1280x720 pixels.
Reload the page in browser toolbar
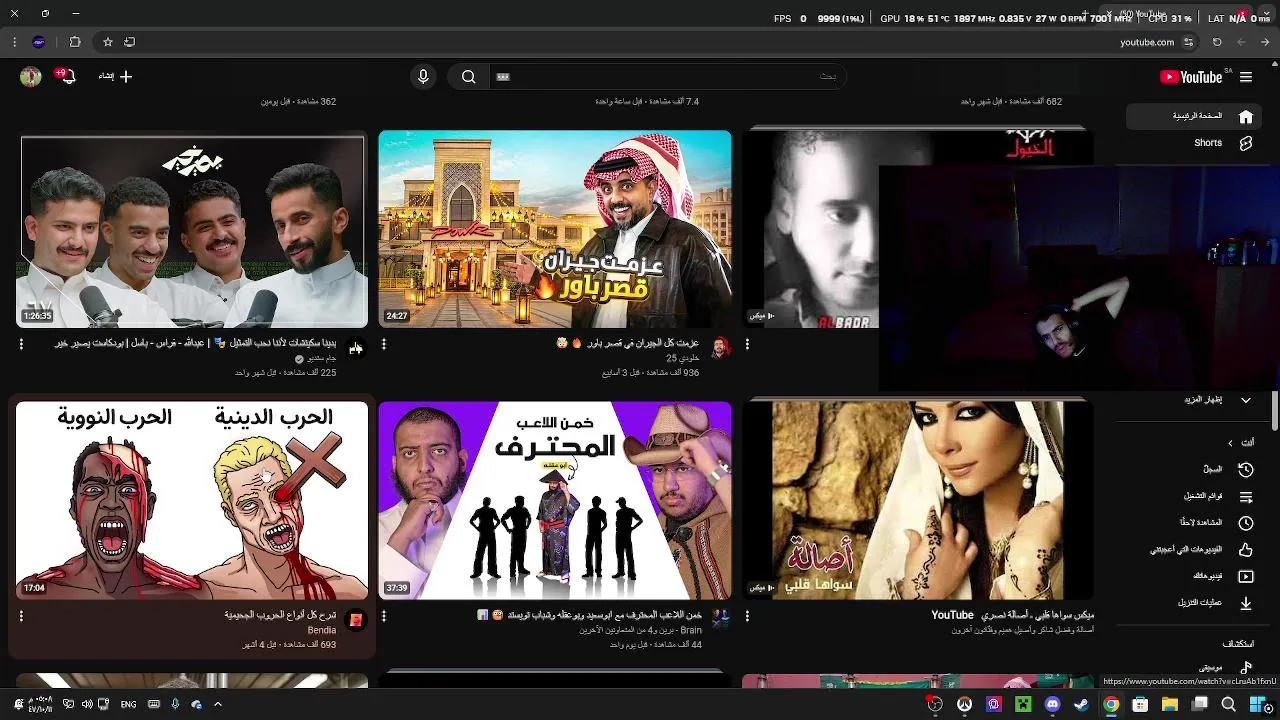[1217, 42]
